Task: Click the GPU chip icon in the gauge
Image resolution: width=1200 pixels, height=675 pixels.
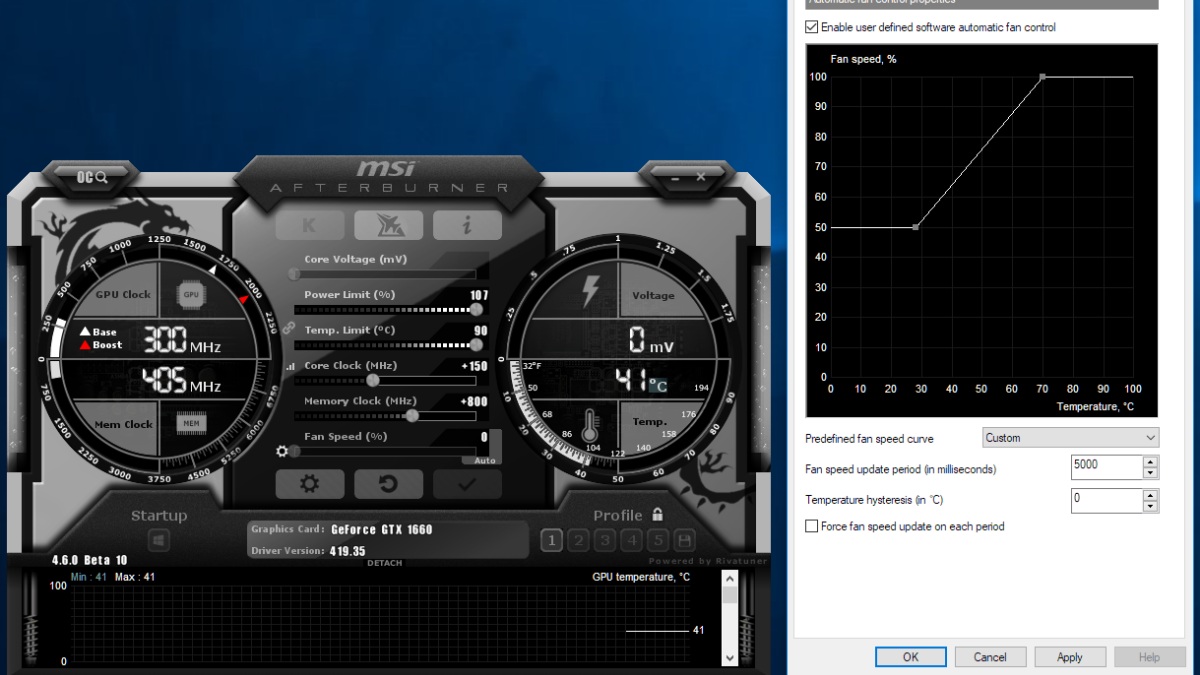Action: point(191,295)
